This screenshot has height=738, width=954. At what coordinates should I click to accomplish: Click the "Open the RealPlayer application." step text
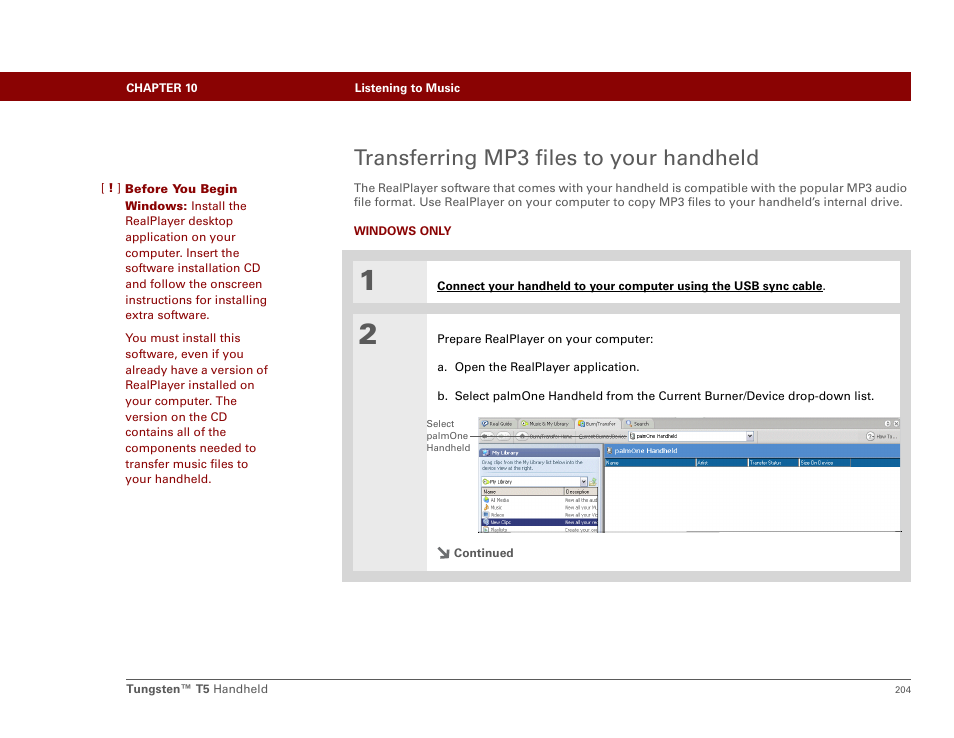click(547, 367)
